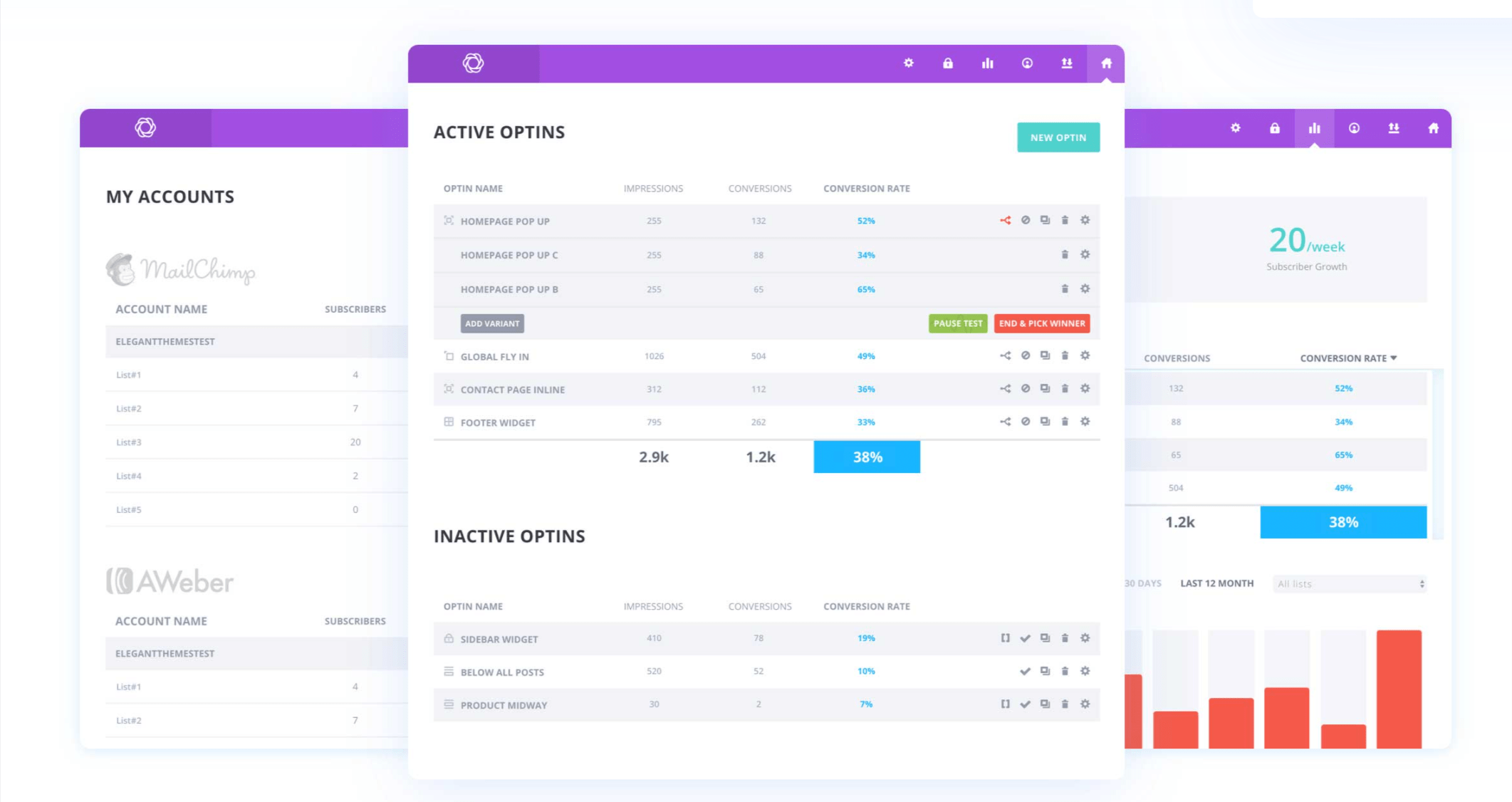Image resolution: width=1512 pixels, height=802 pixels.
Task: Click the duplicate icon for Contact Page Inline
Action: point(1045,389)
